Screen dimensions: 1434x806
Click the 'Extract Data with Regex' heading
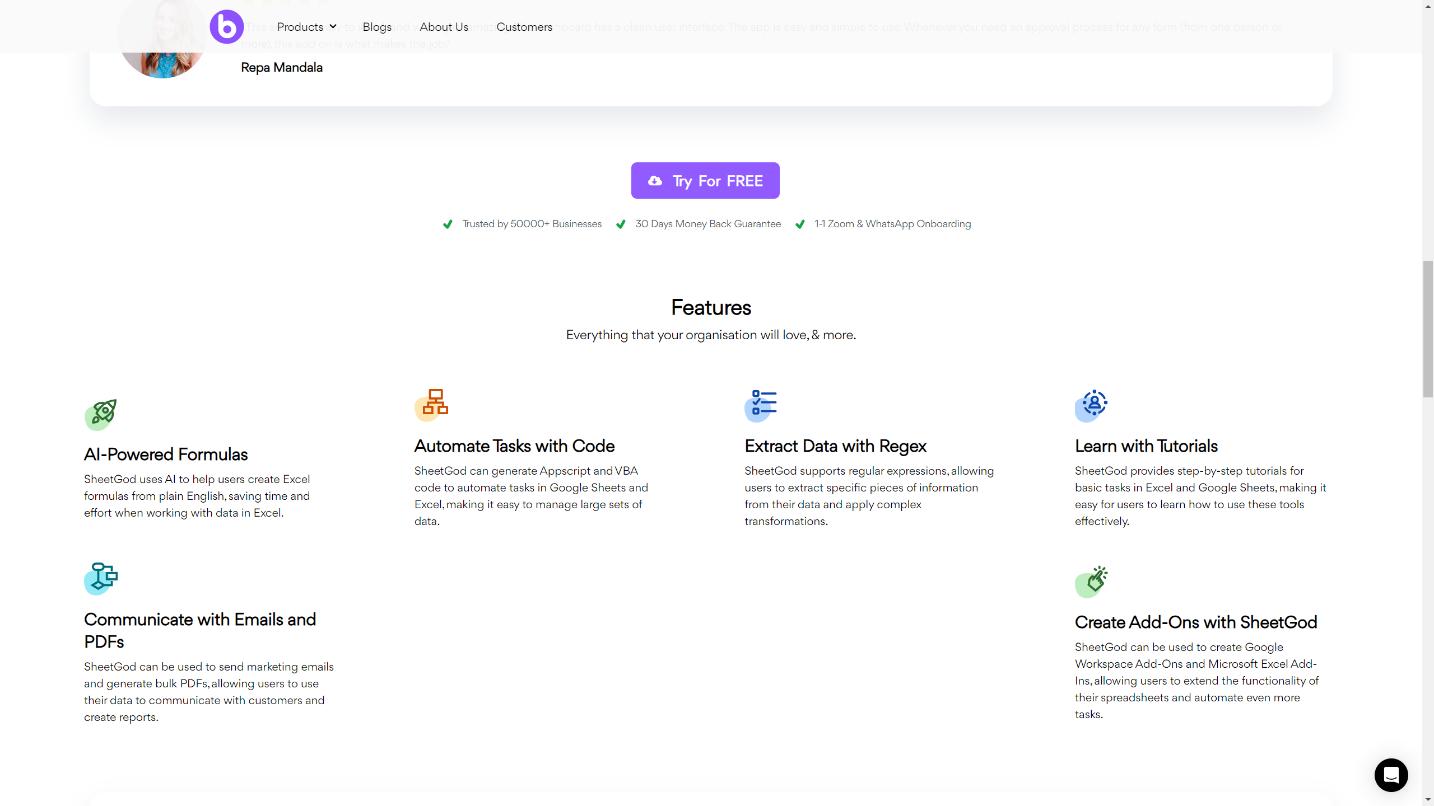836,446
